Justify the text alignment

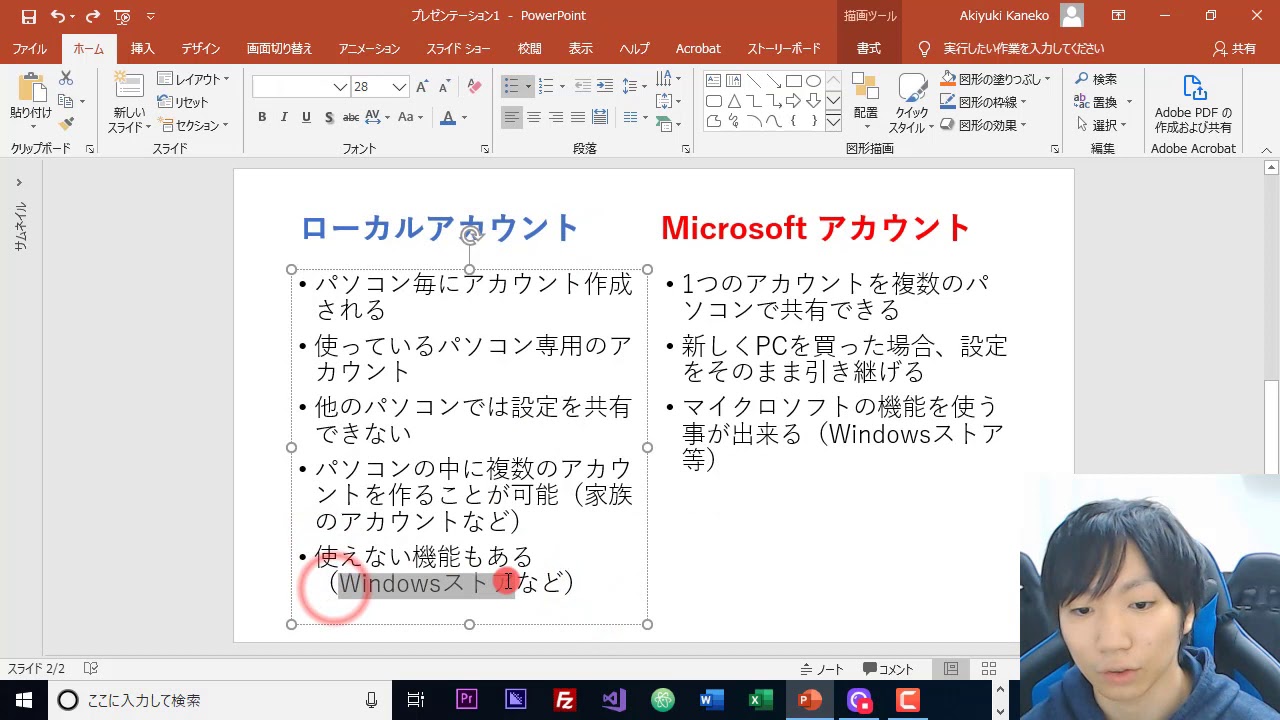click(x=578, y=117)
